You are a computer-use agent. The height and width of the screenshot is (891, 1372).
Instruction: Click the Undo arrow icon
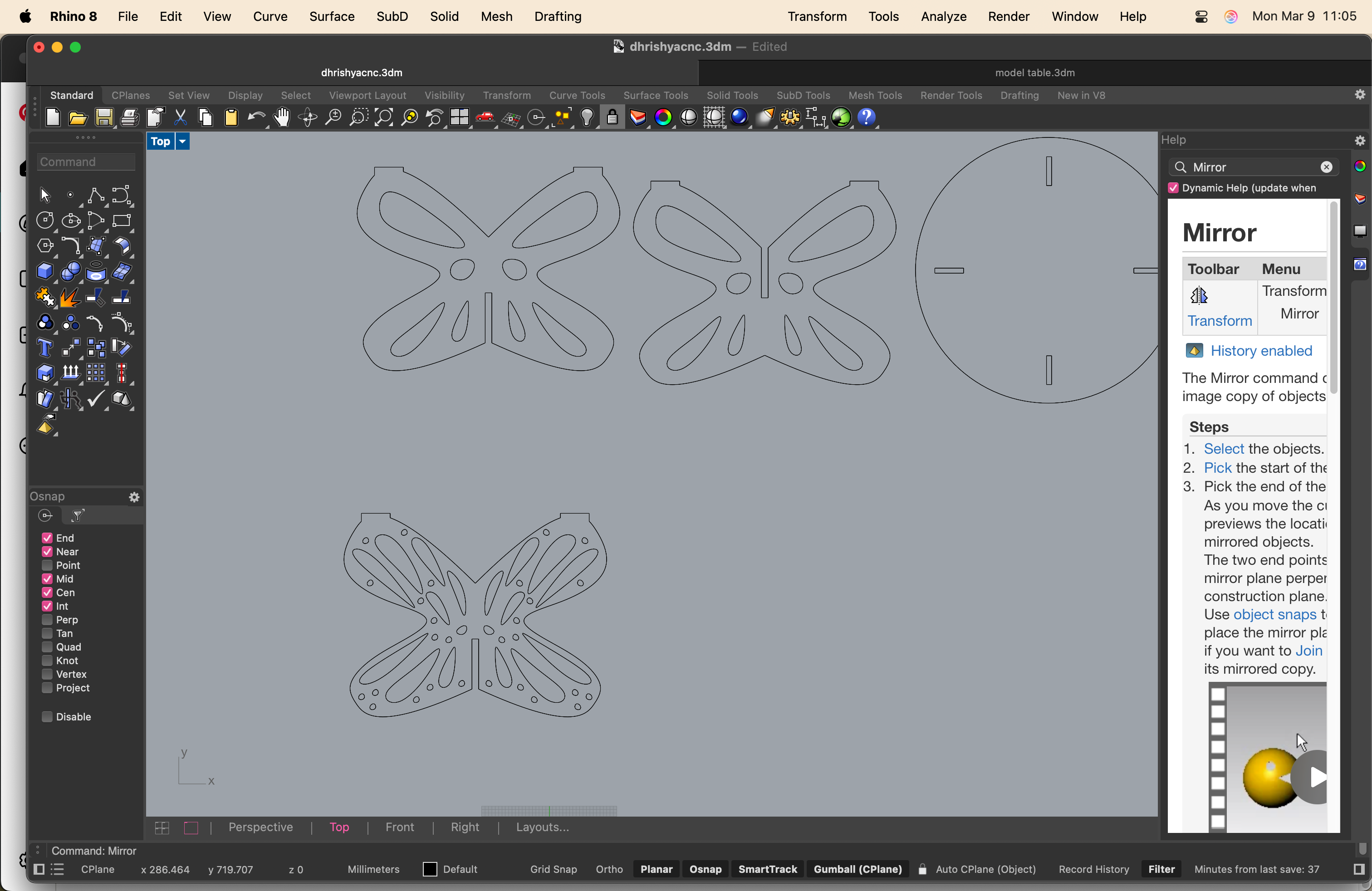pos(256,117)
